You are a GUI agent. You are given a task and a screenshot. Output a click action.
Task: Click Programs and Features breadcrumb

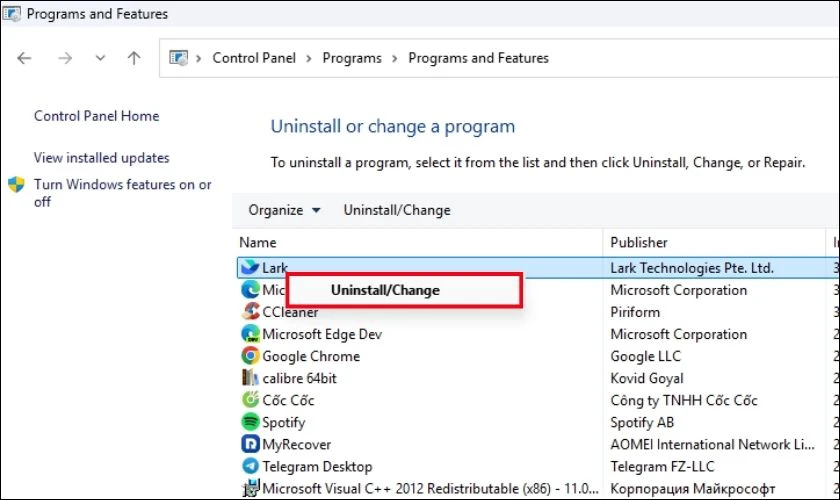478,58
